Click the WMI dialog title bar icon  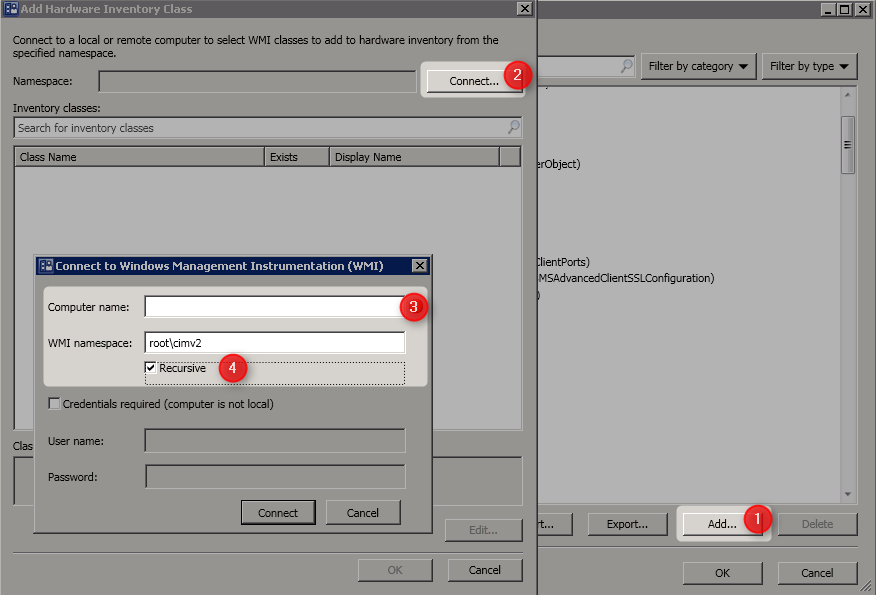point(46,266)
